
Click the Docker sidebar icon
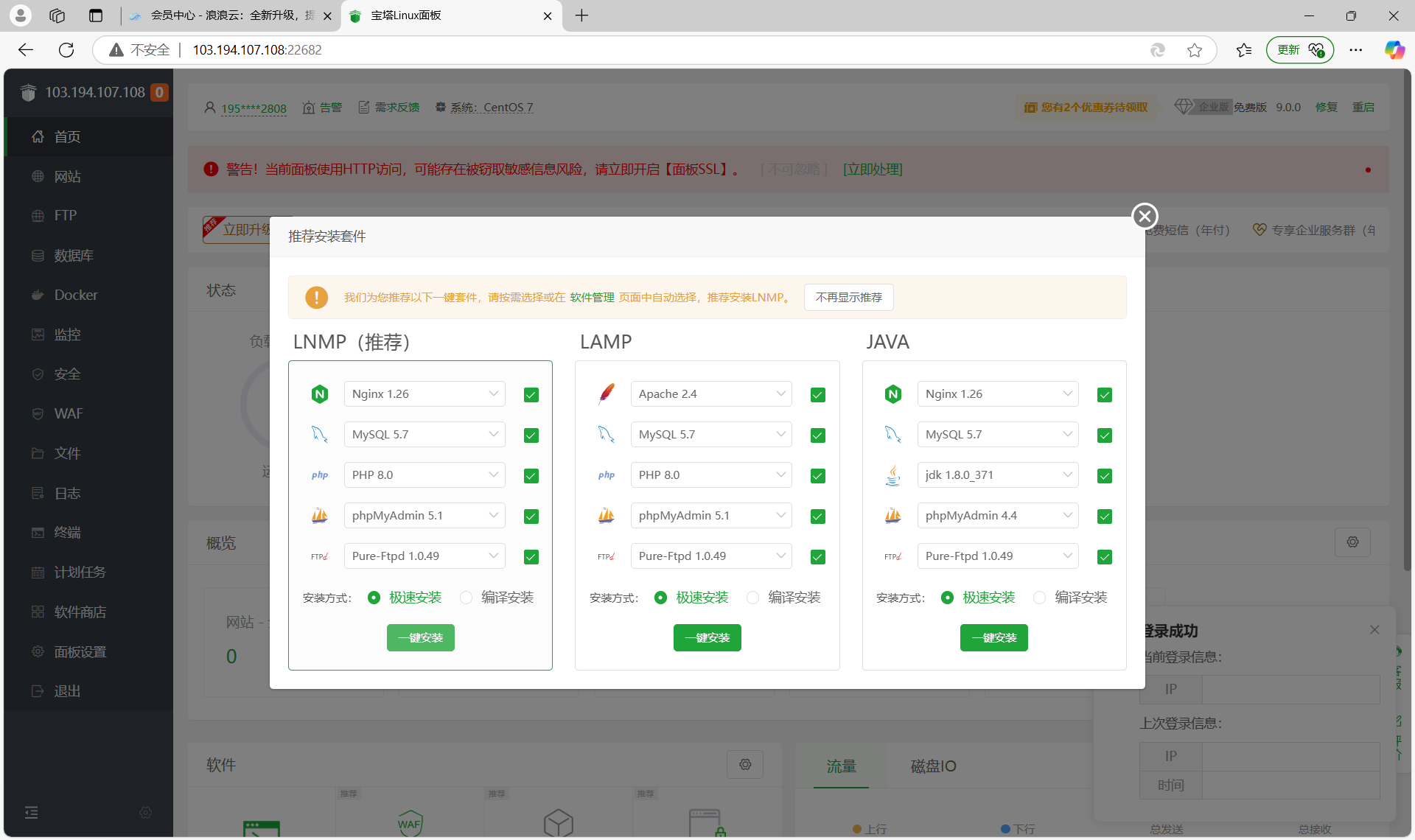[38, 295]
